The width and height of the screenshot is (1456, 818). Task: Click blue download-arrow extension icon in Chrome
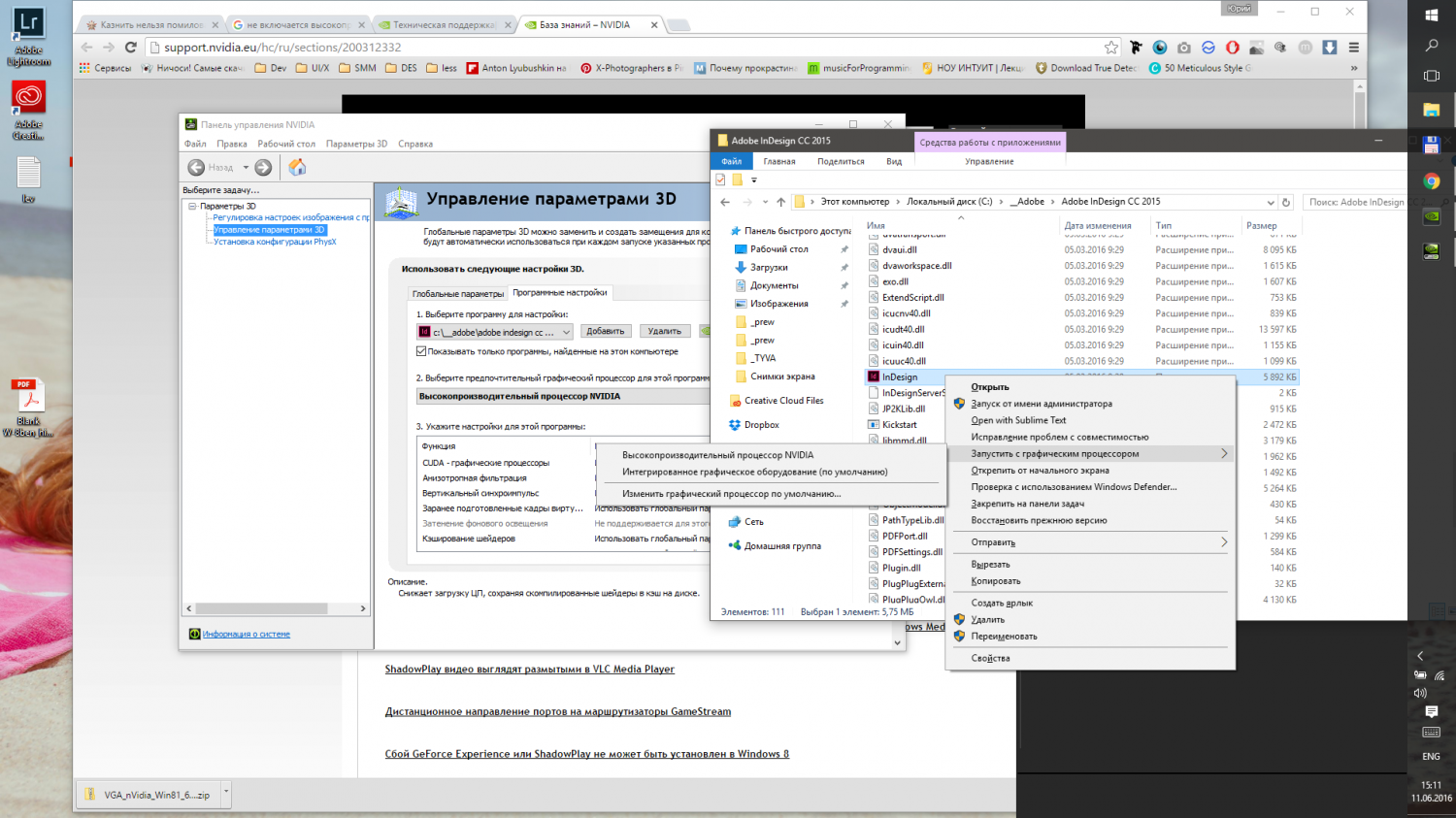1329,47
